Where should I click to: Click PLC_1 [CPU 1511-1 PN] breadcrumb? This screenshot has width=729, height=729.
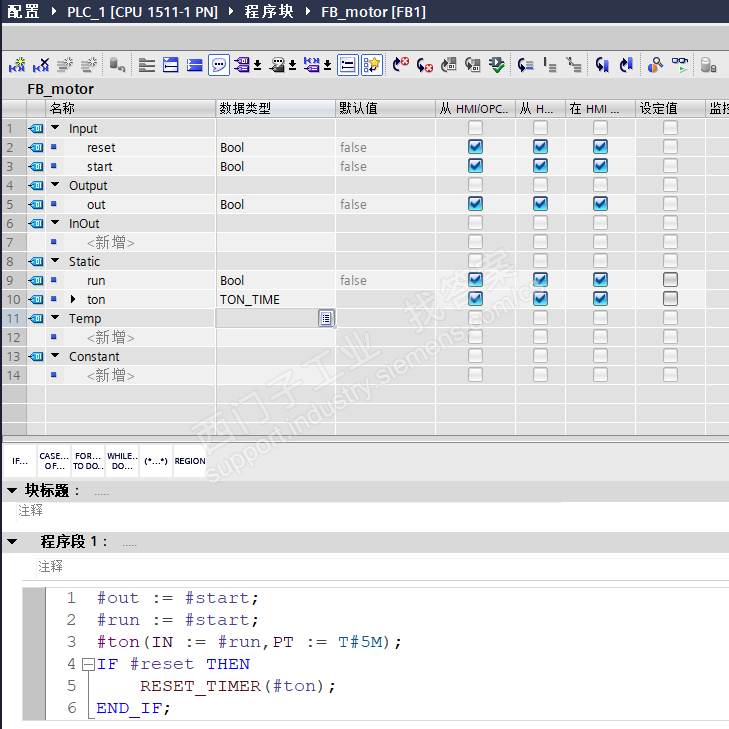point(142,12)
